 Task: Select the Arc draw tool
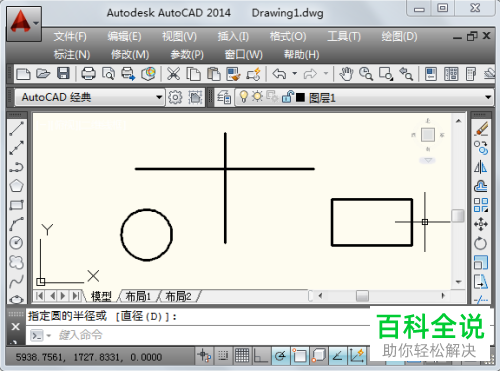[16, 224]
